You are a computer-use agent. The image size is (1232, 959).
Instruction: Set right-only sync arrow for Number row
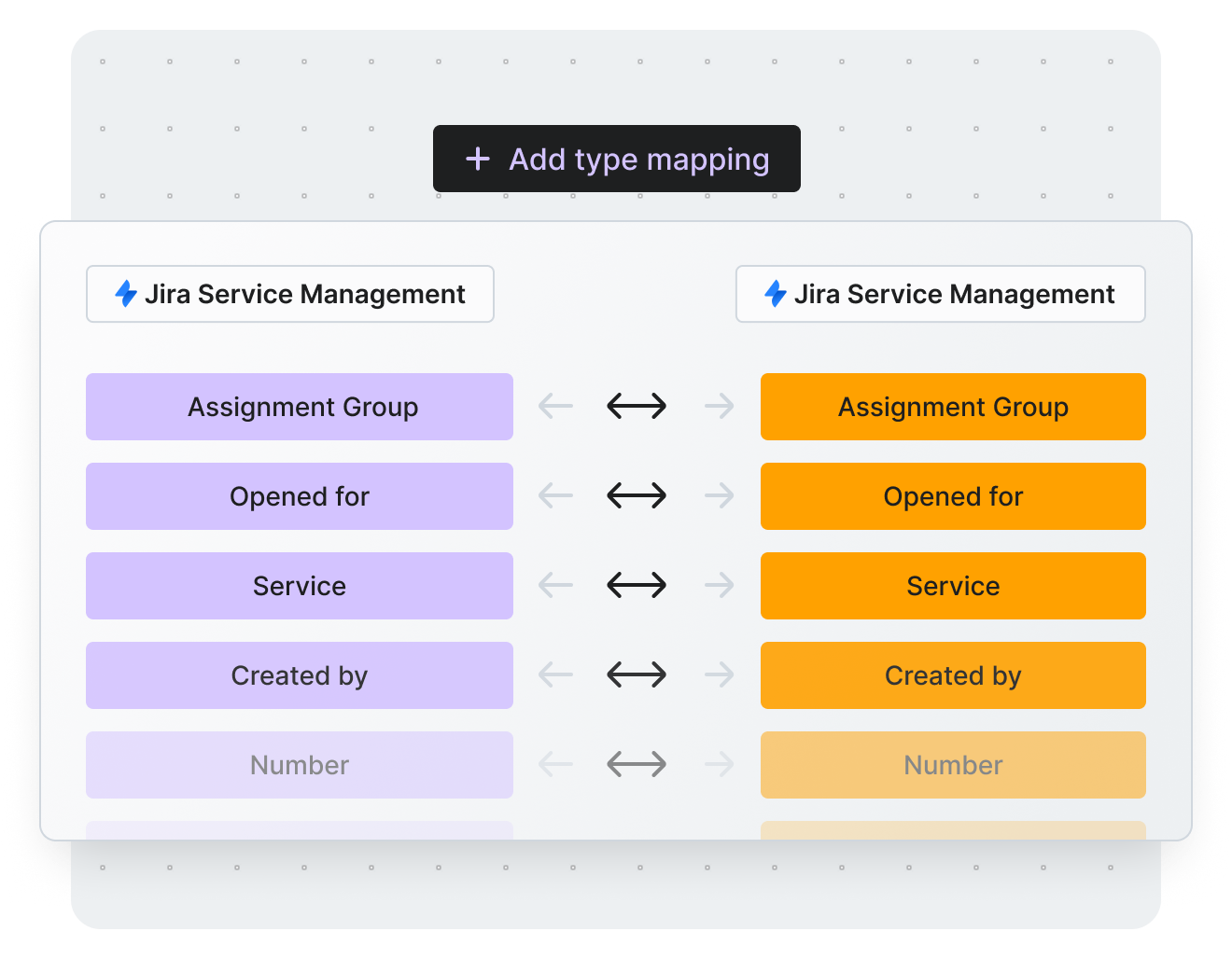coord(719,765)
